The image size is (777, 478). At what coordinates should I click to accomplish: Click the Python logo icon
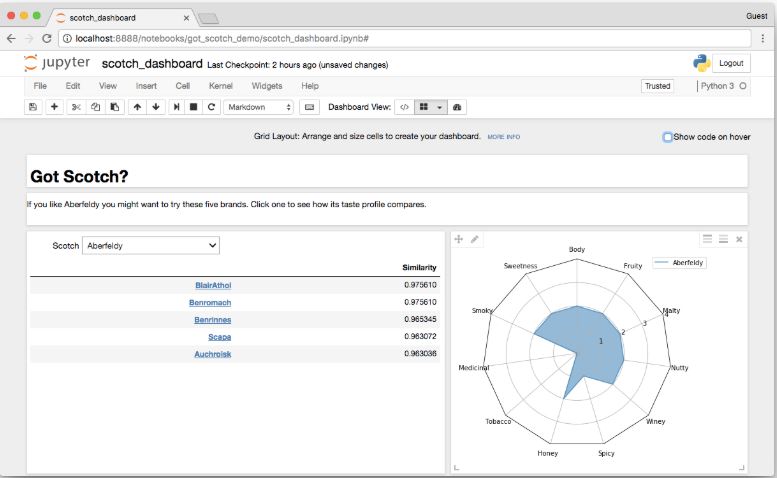click(701, 63)
